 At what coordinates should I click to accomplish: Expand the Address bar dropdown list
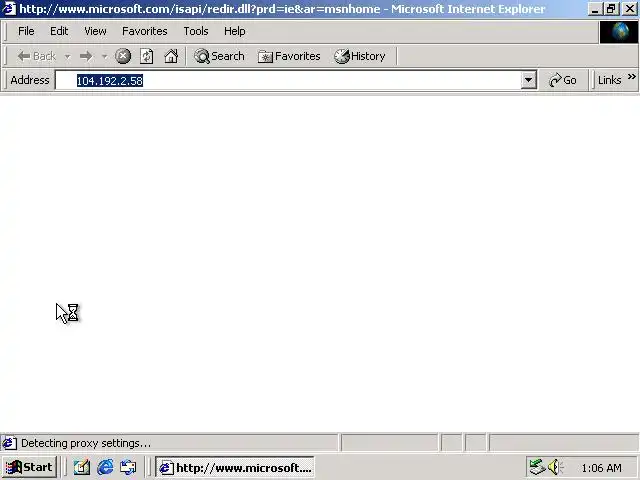(x=528, y=80)
